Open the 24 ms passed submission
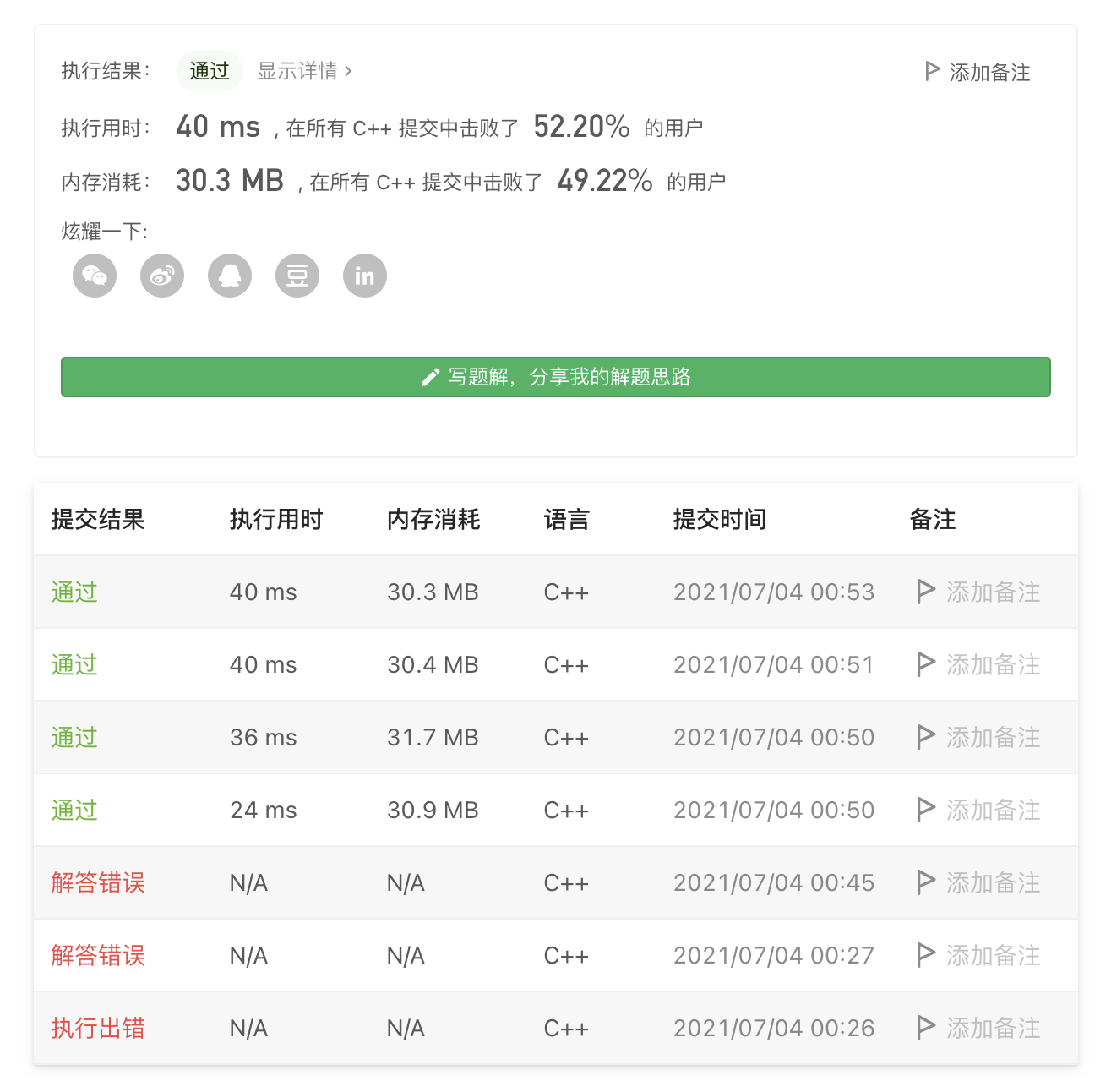The image size is (1095, 1092). point(74,810)
